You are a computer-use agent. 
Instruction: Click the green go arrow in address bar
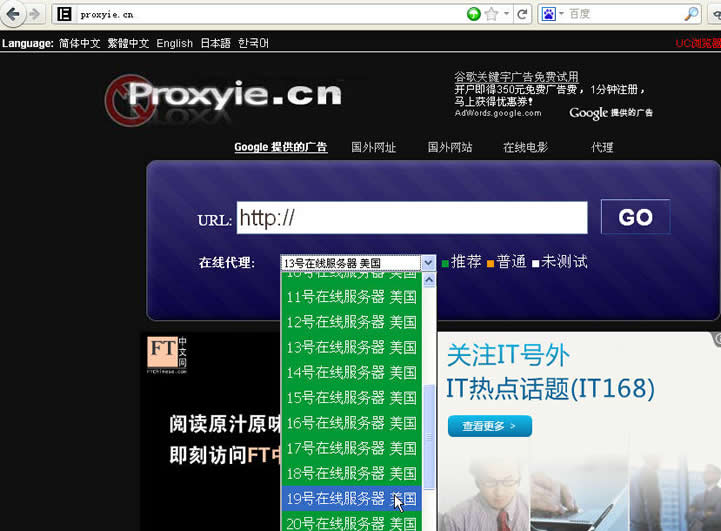point(473,14)
